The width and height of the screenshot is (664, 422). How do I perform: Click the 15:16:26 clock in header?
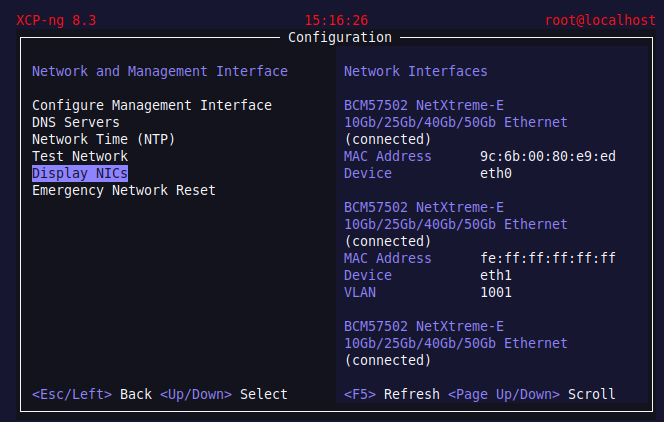(x=336, y=20)
